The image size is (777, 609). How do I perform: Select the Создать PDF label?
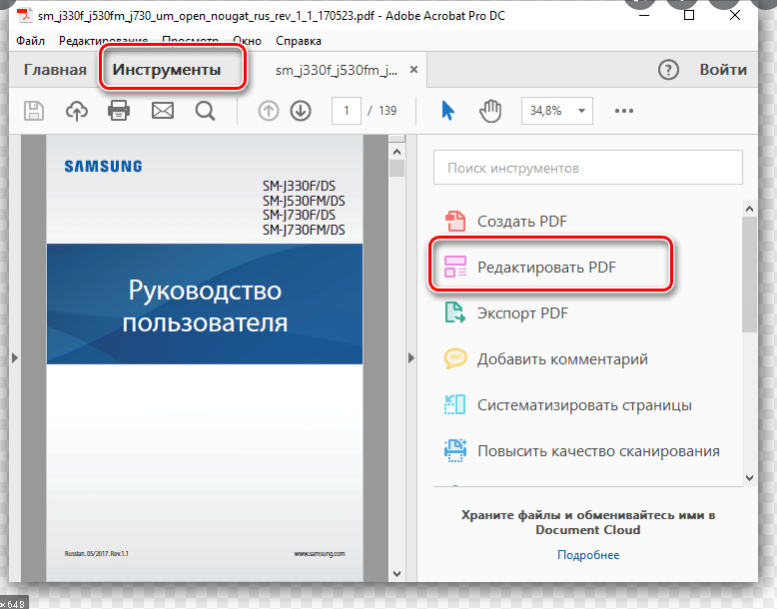522,221
